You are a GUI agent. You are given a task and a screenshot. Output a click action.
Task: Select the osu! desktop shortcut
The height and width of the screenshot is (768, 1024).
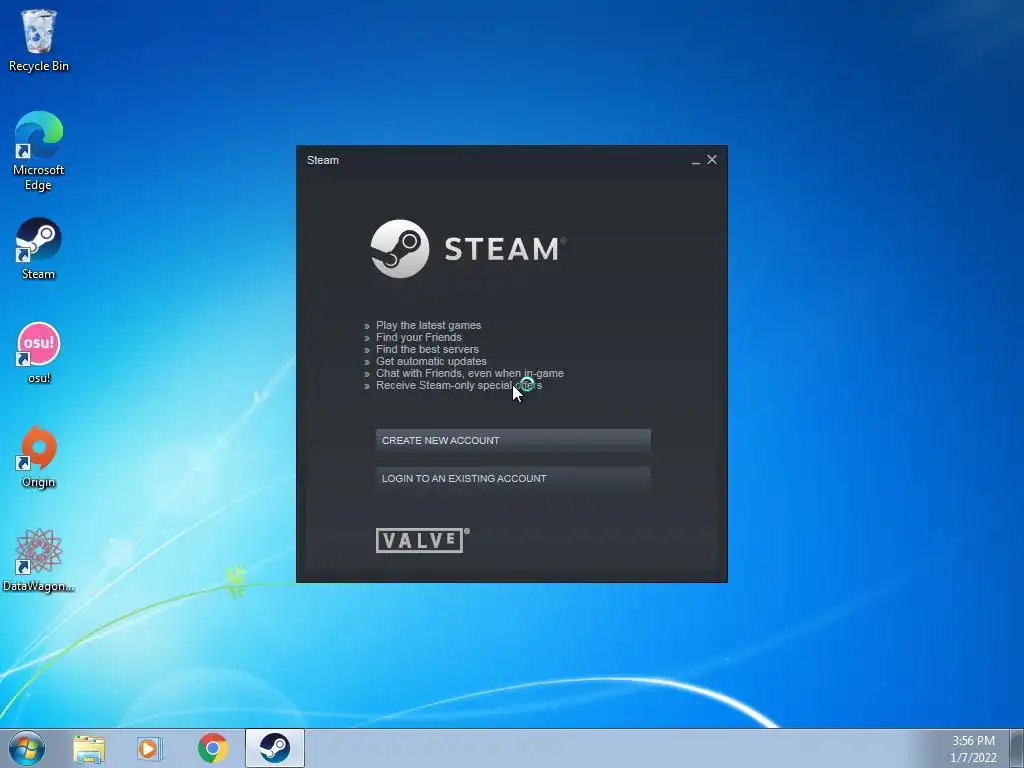tap(39, 353)
